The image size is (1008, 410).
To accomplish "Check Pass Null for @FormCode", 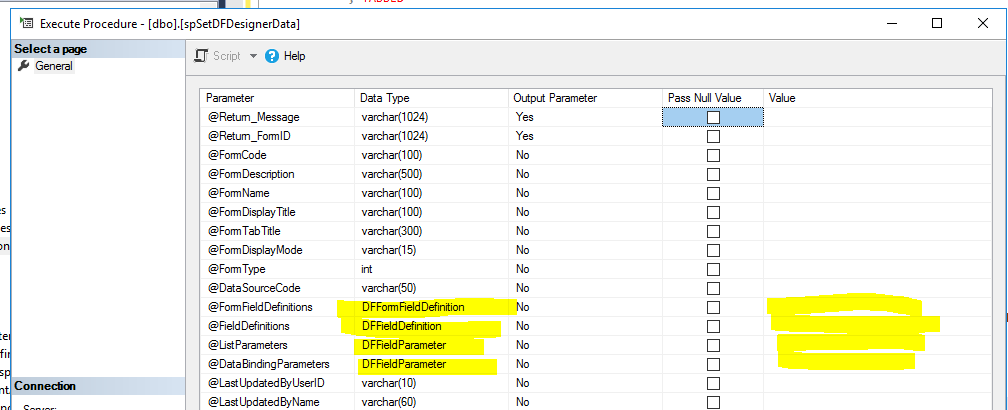I will pyautogui.click(x=713, y=155).
